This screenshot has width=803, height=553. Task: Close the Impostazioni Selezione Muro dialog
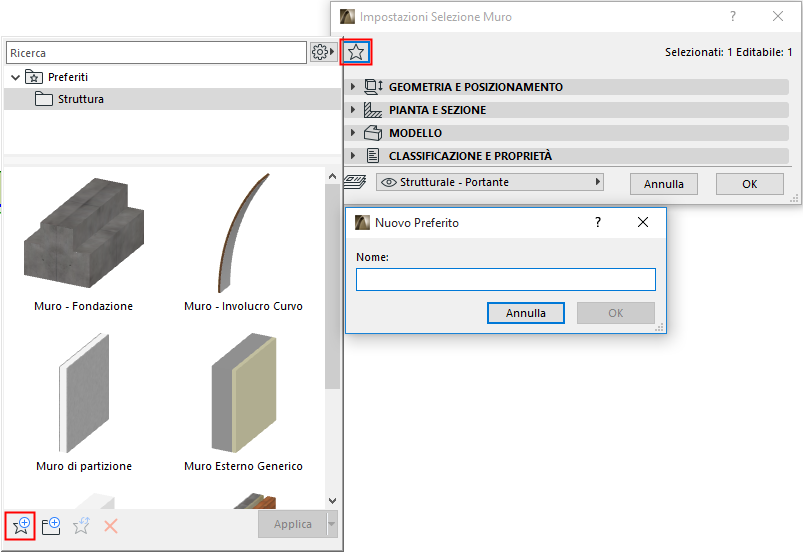pyautogui.click(x=778, y=16)
